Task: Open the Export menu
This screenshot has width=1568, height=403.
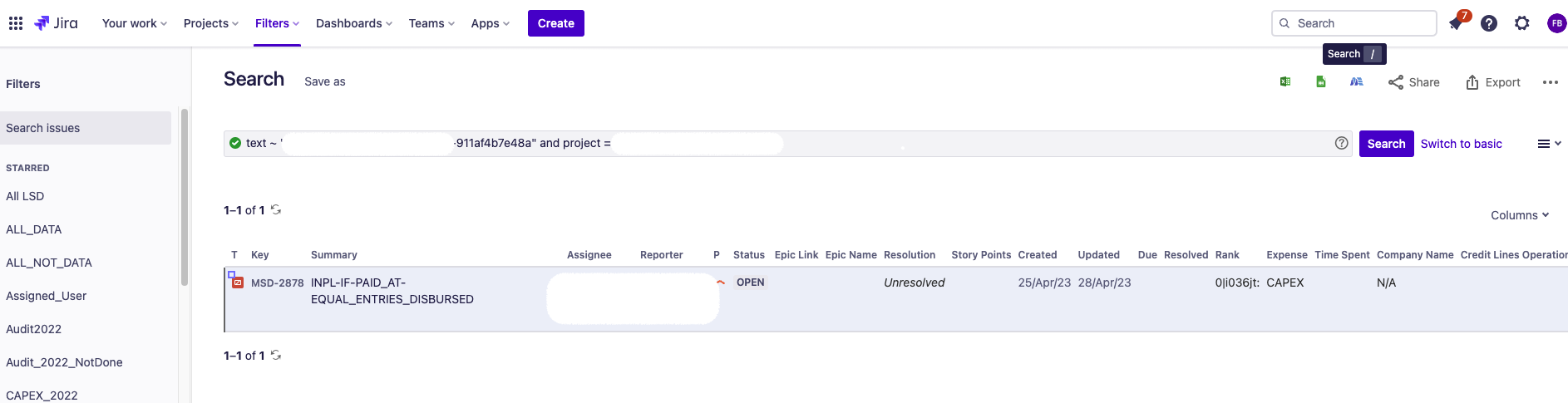Action: pyautogui.click(x=1493, y=82)
